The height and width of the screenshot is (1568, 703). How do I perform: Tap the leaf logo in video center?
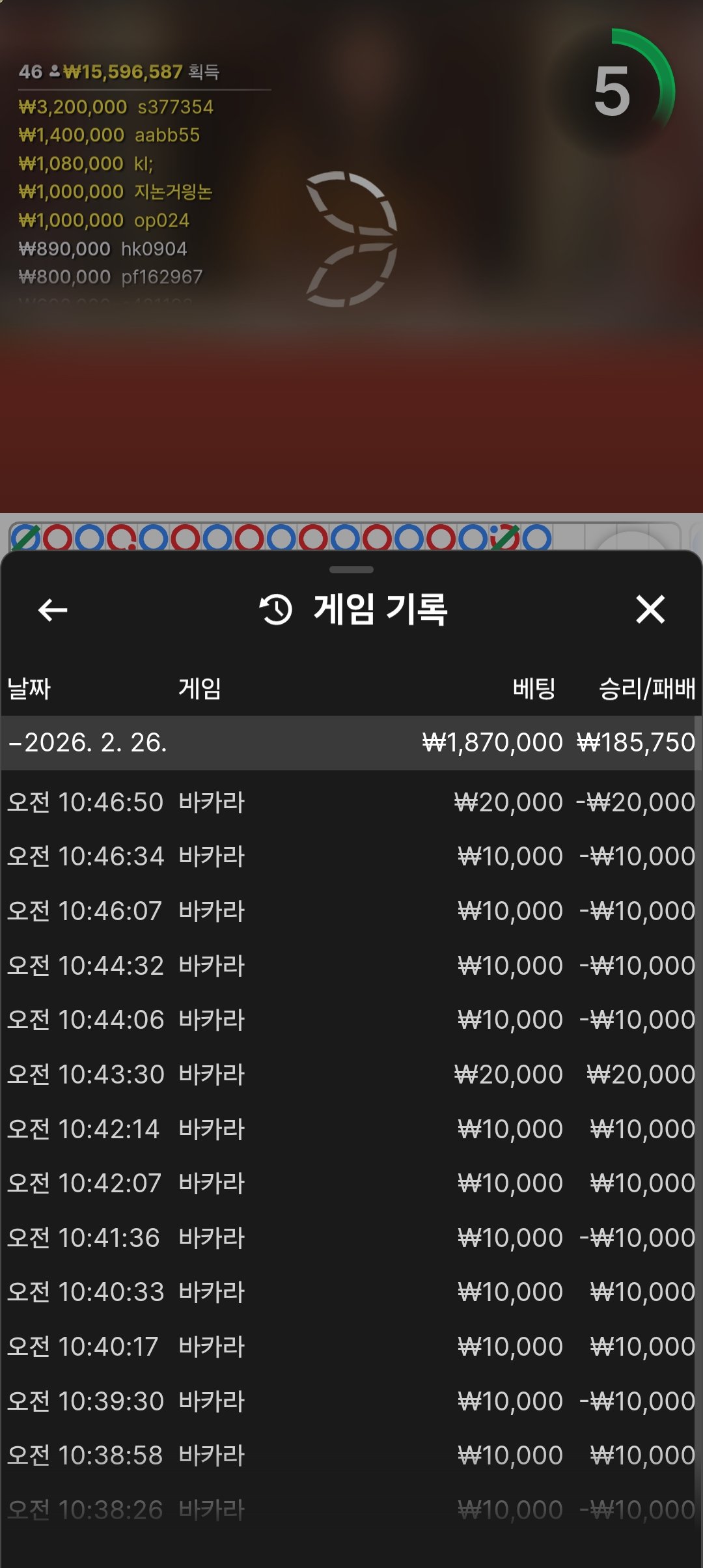pos(352,239)
